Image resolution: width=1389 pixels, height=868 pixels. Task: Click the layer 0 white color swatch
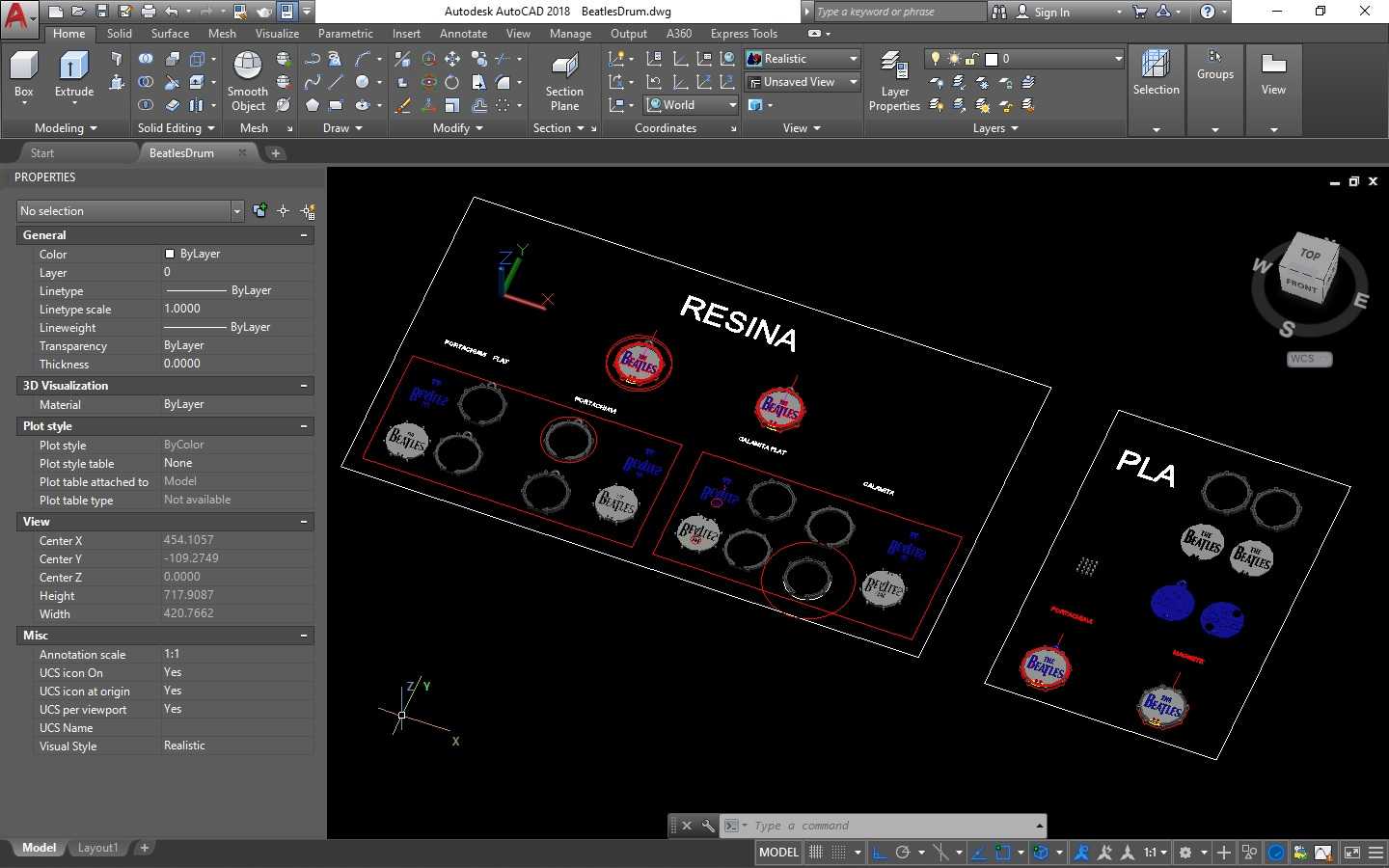tap(991, 59)
